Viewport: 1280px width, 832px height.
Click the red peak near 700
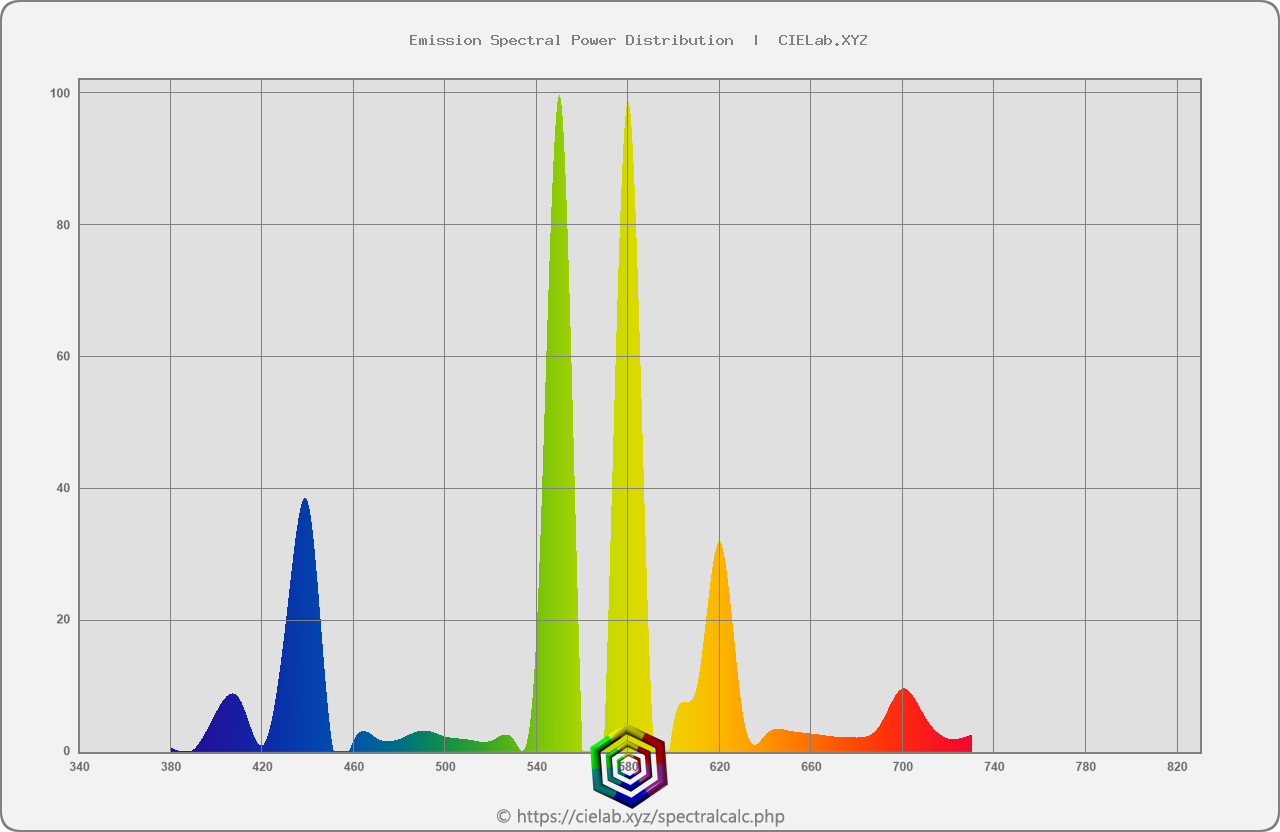coord(903,720)
